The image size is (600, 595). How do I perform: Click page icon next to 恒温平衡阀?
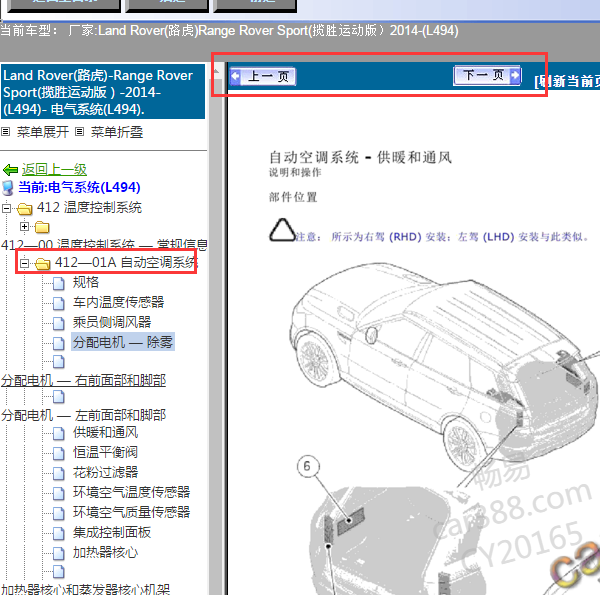click(x=59, y=453)
